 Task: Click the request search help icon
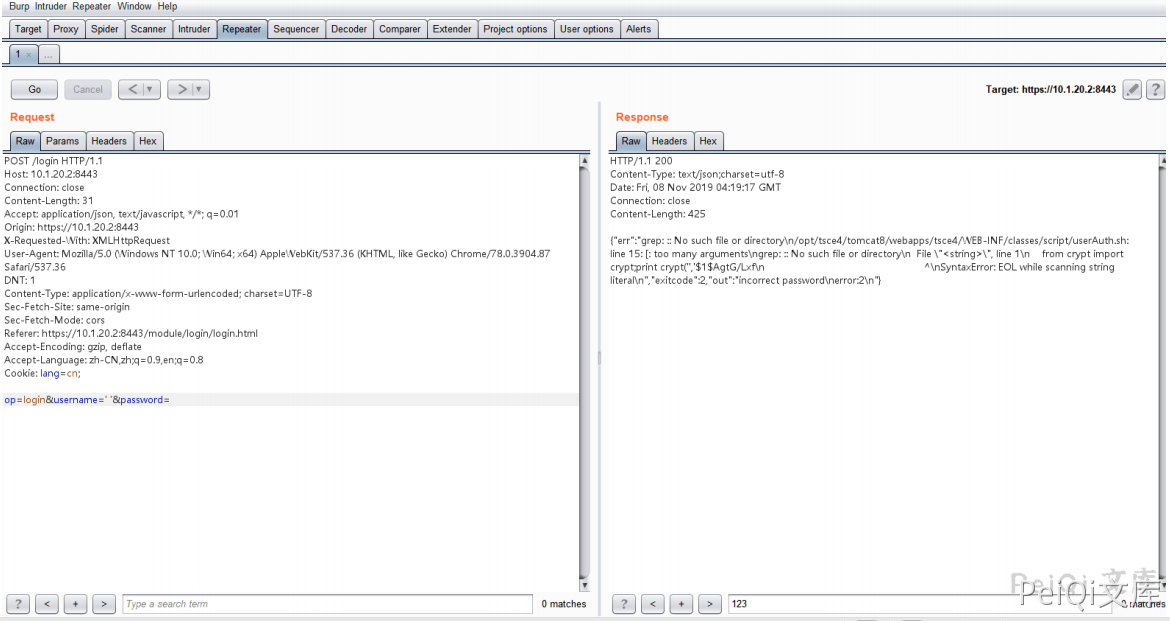[x=17, y=604]
